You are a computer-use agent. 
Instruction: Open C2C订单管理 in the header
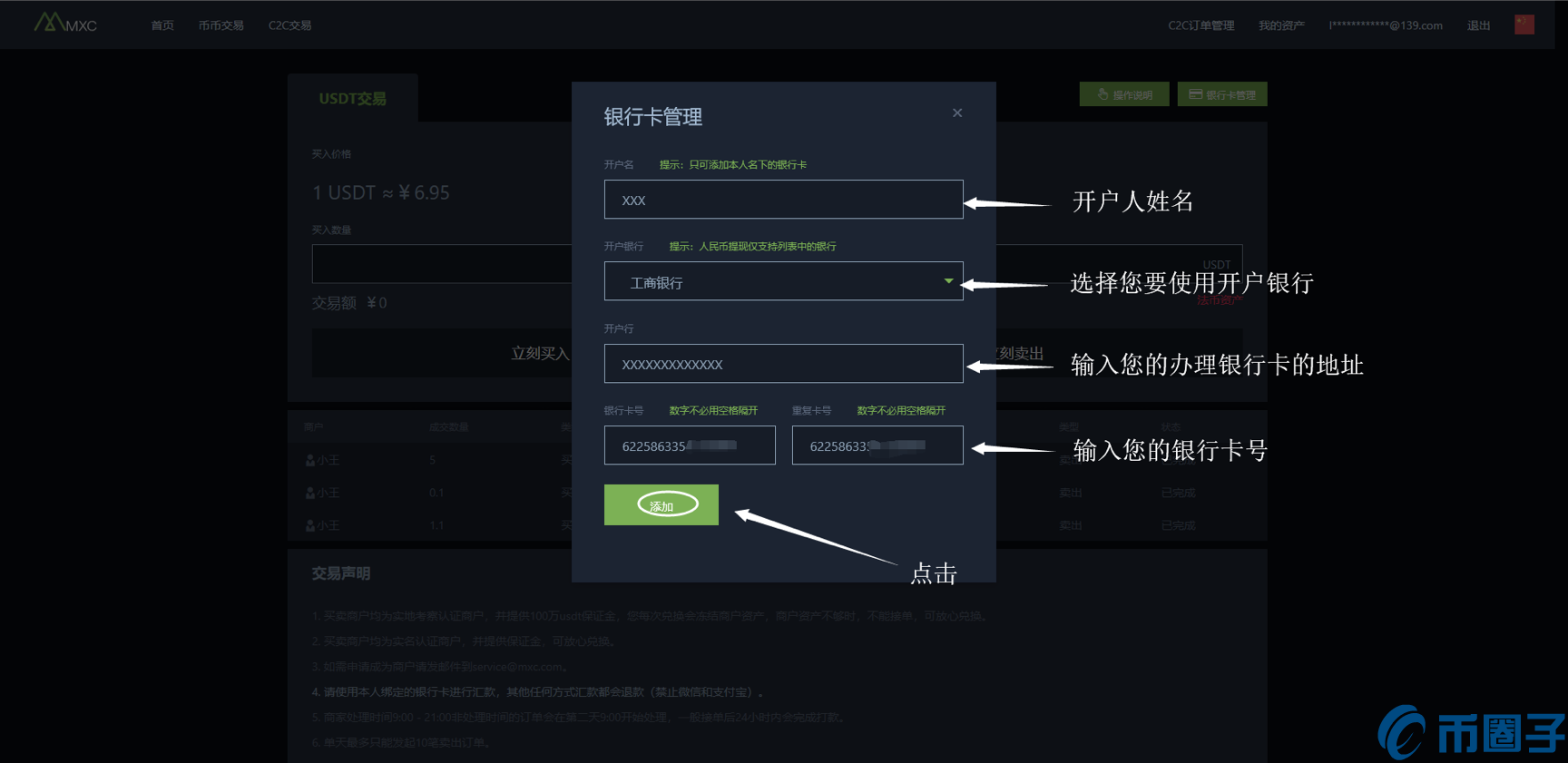pos(1200,25)
